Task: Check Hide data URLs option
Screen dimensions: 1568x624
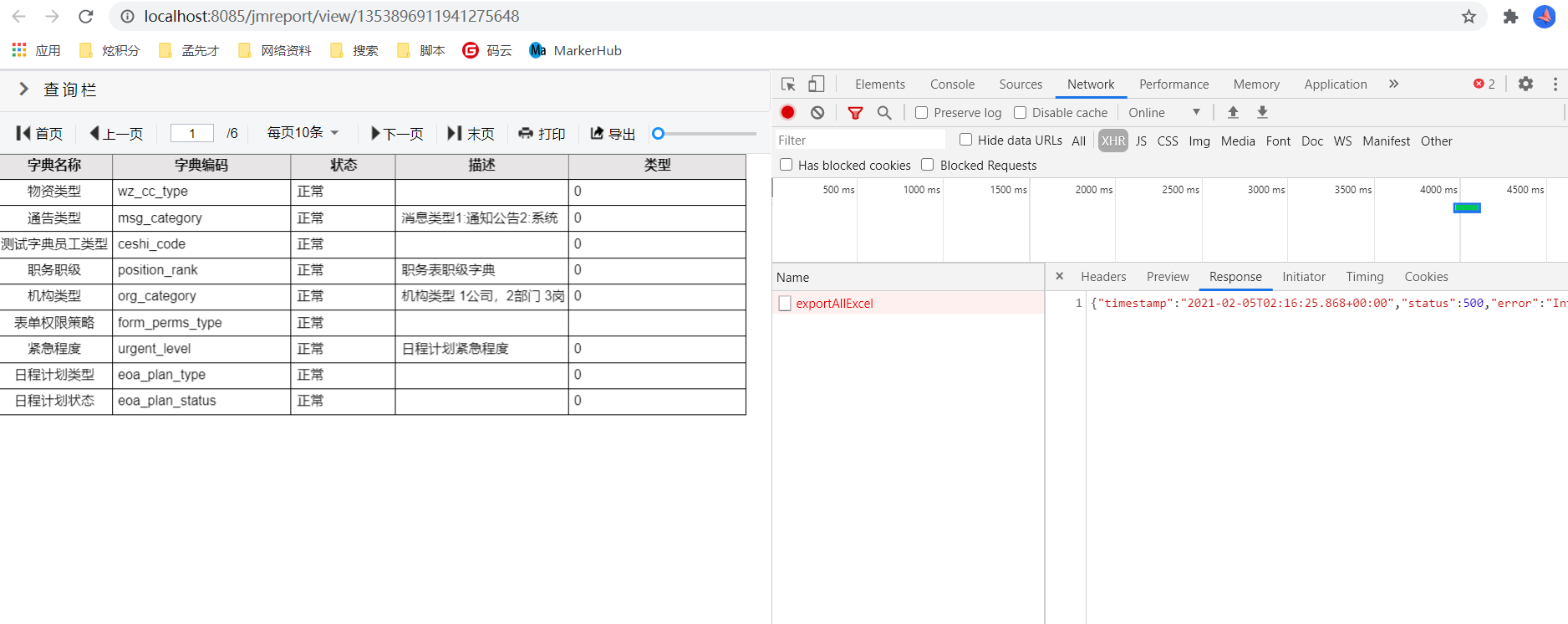Action: point(965,140)
